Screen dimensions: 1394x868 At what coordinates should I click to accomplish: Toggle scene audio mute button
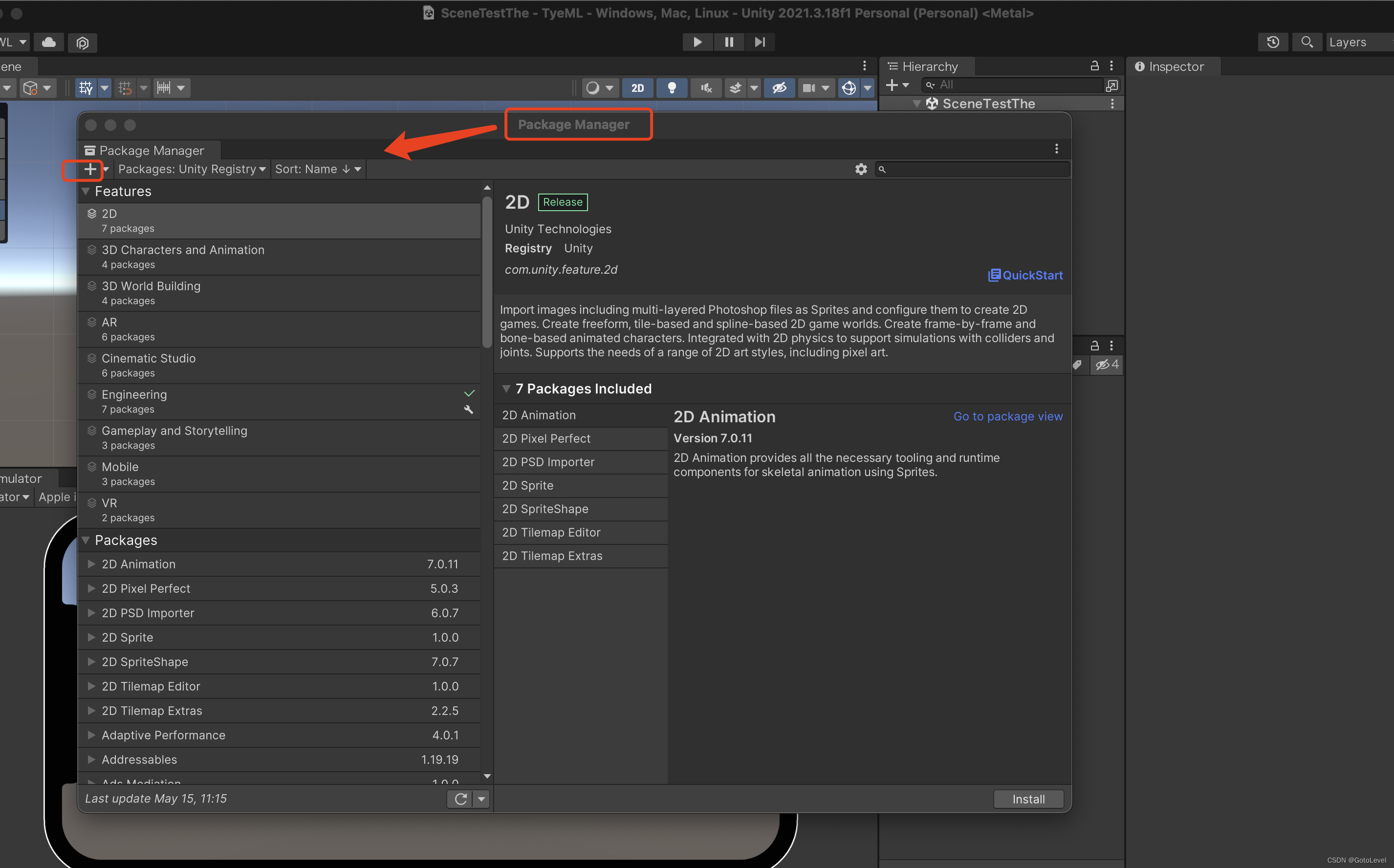point(706,88)
